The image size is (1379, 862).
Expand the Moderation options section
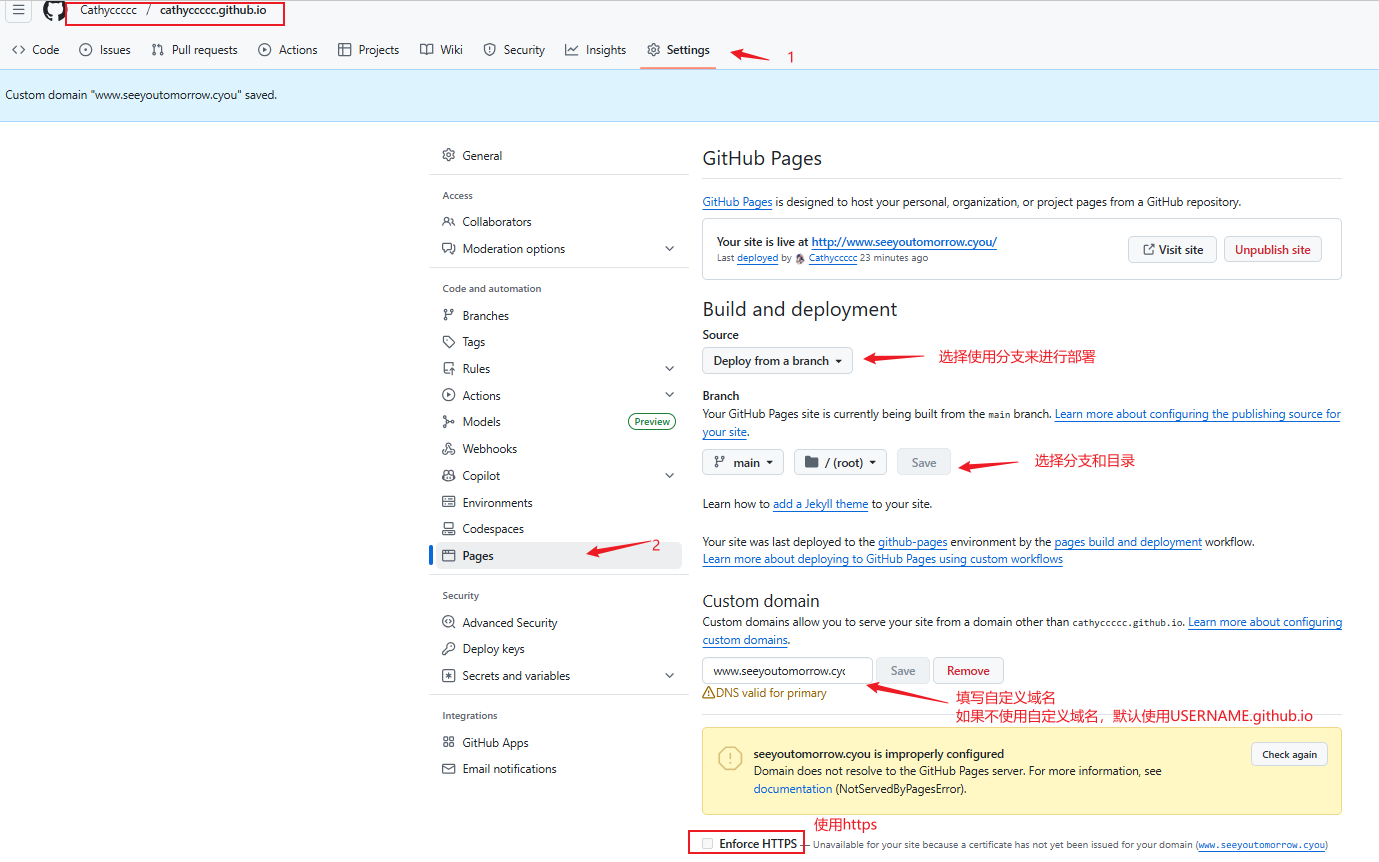669,249
